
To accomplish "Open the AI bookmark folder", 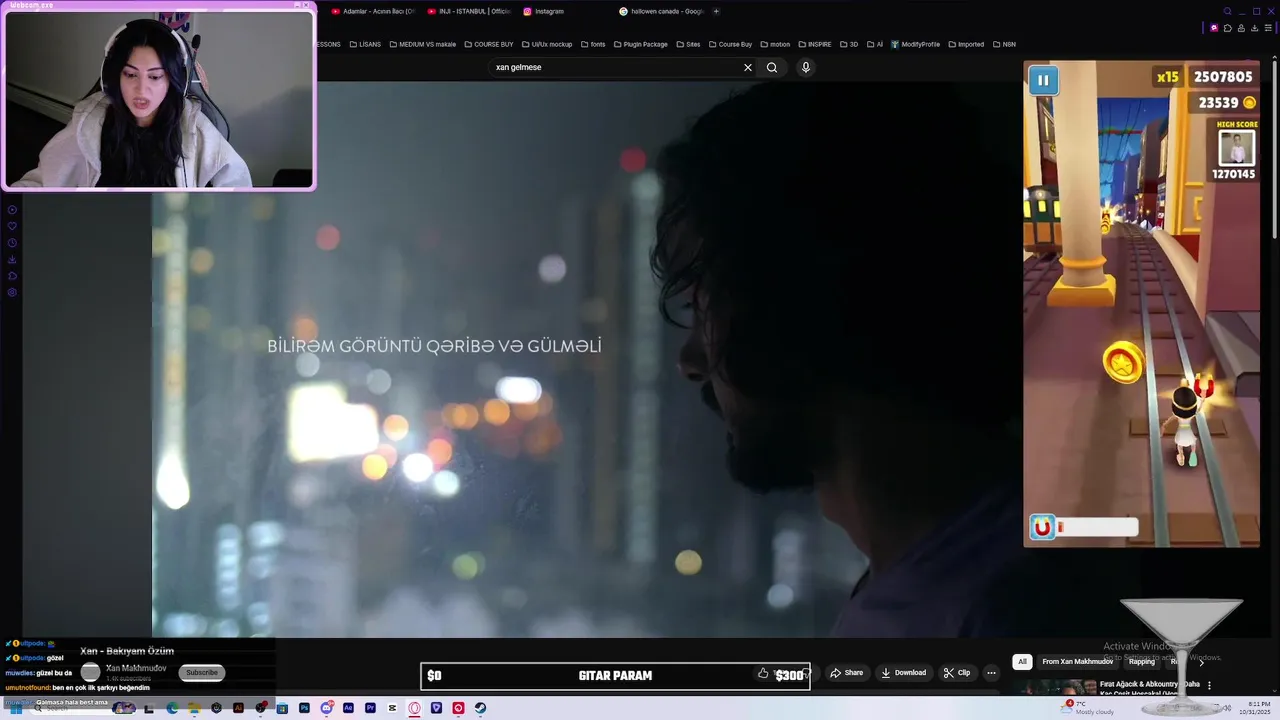I will tap(874, 44).
